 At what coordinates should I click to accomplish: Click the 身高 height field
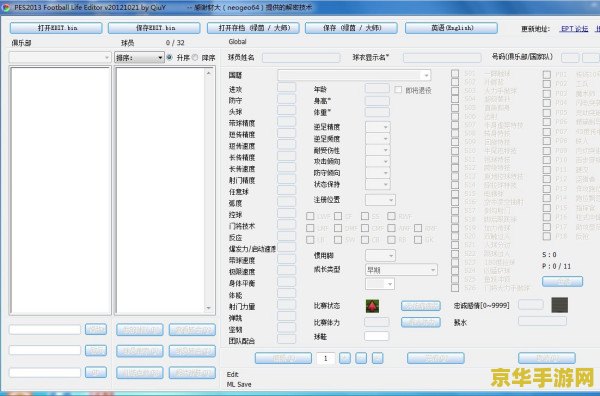(377, 101)
